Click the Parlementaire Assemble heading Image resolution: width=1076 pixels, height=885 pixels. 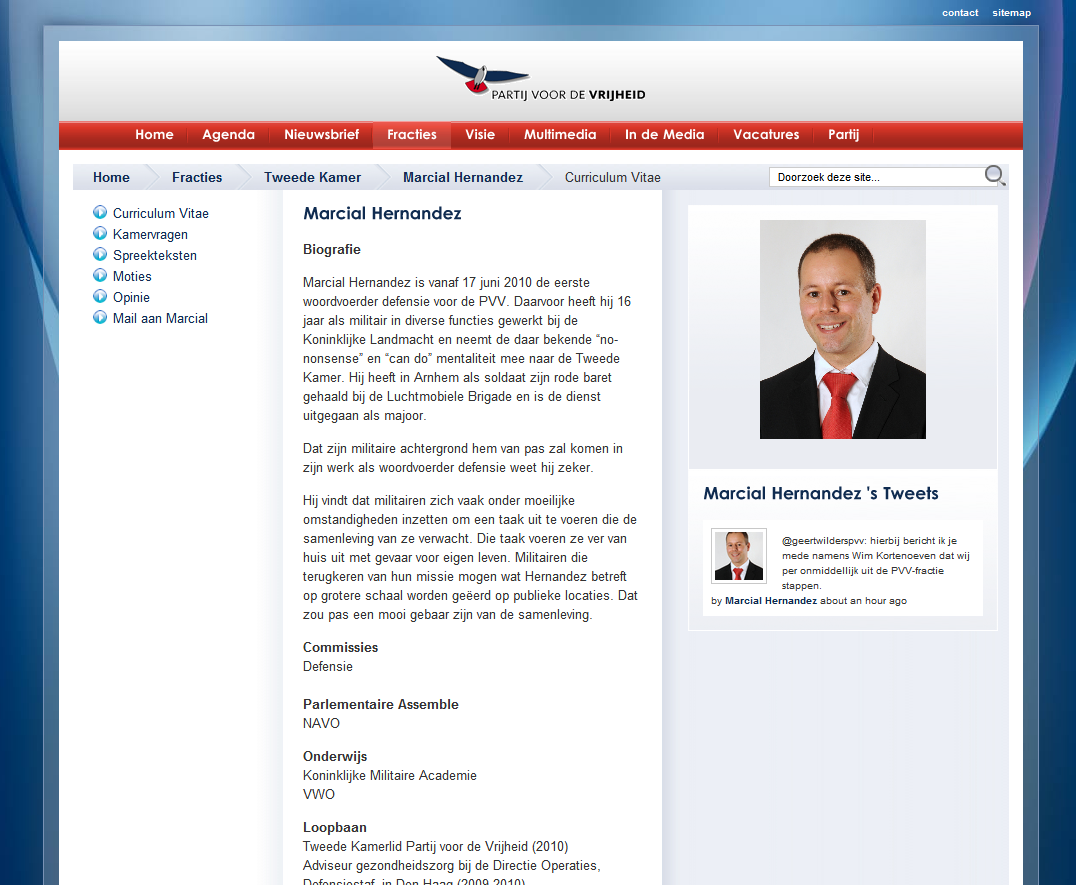coord(380,705)
